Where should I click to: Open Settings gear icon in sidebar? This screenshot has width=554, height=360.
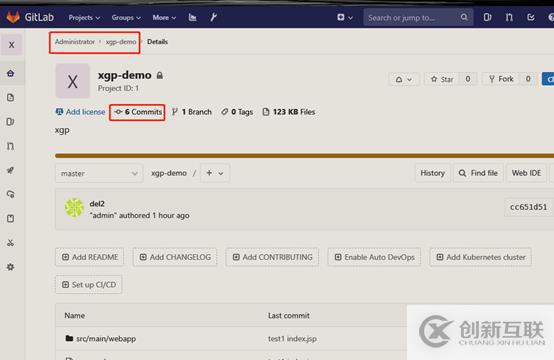point(11,267)
